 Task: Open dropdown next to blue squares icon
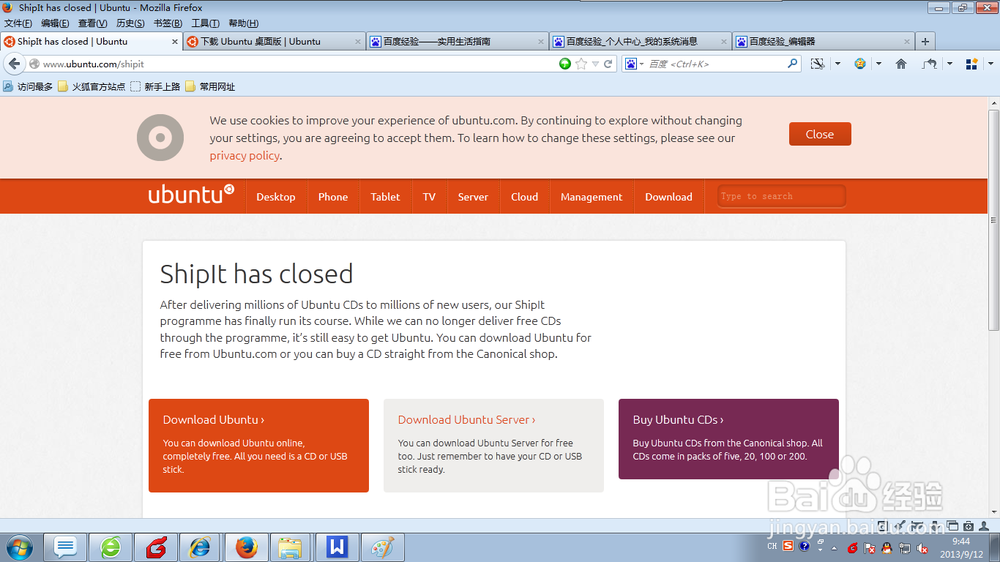point(990,64)
